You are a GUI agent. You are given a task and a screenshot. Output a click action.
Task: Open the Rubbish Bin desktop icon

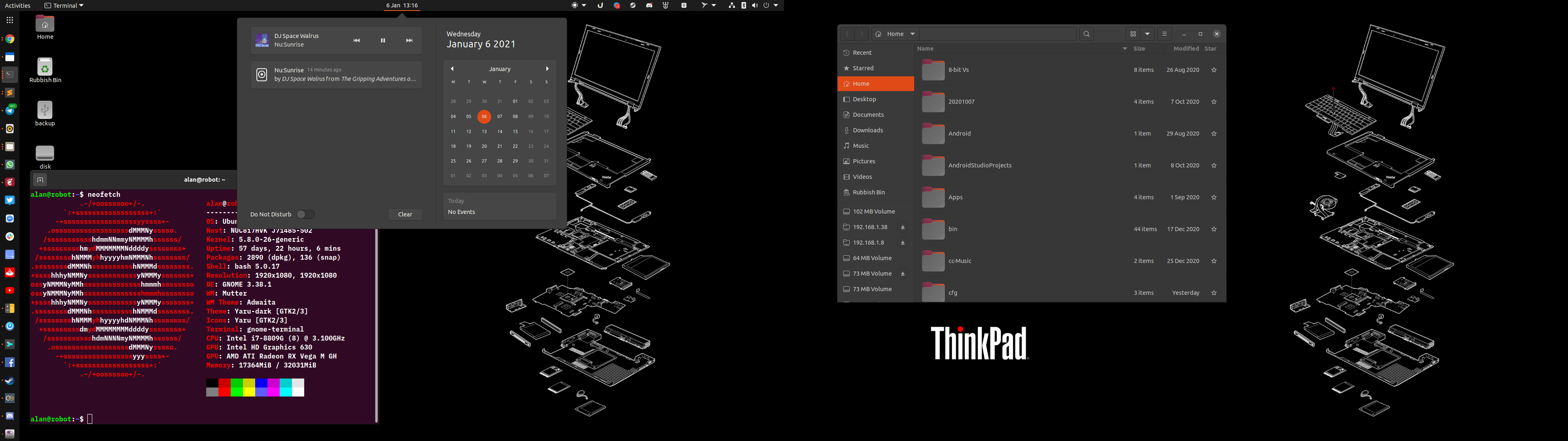click(x=45, y=70)
